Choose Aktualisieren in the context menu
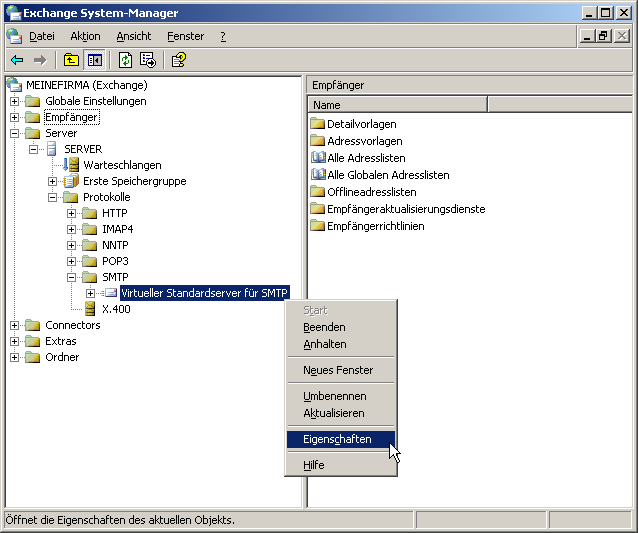 tap(341, 413)
